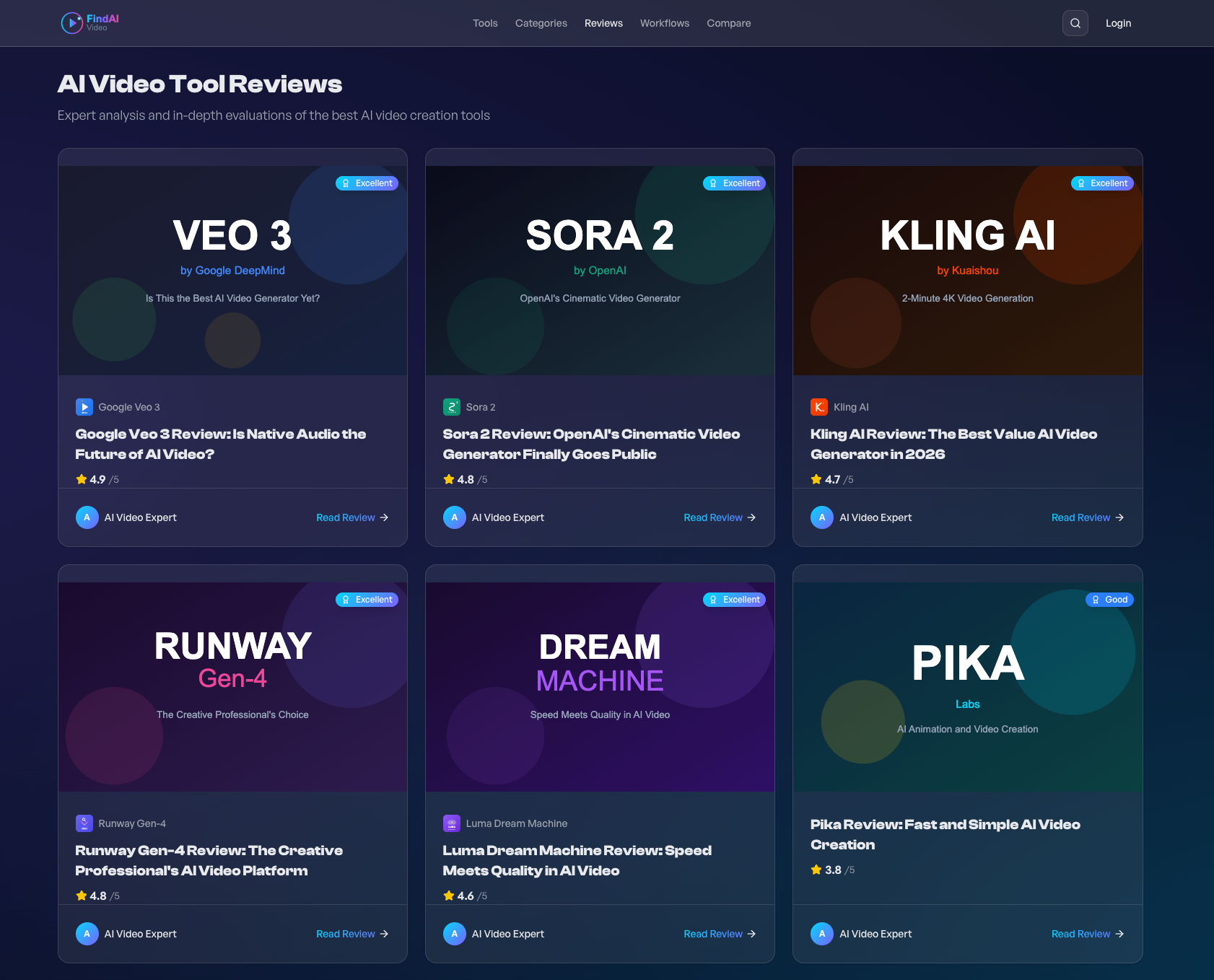Read Review link for Kling AI
Screen dimensions: 1214x980
(1088, 517)
